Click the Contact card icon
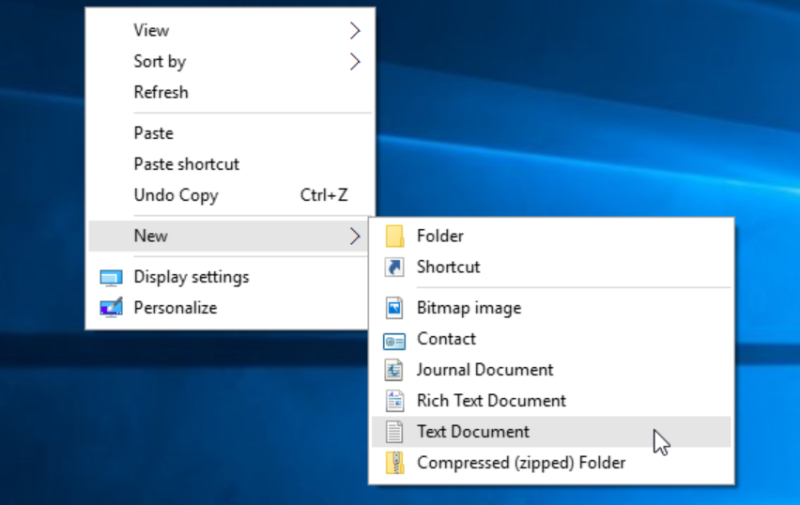This screenshot has height=505, width=800. (395, 340)
